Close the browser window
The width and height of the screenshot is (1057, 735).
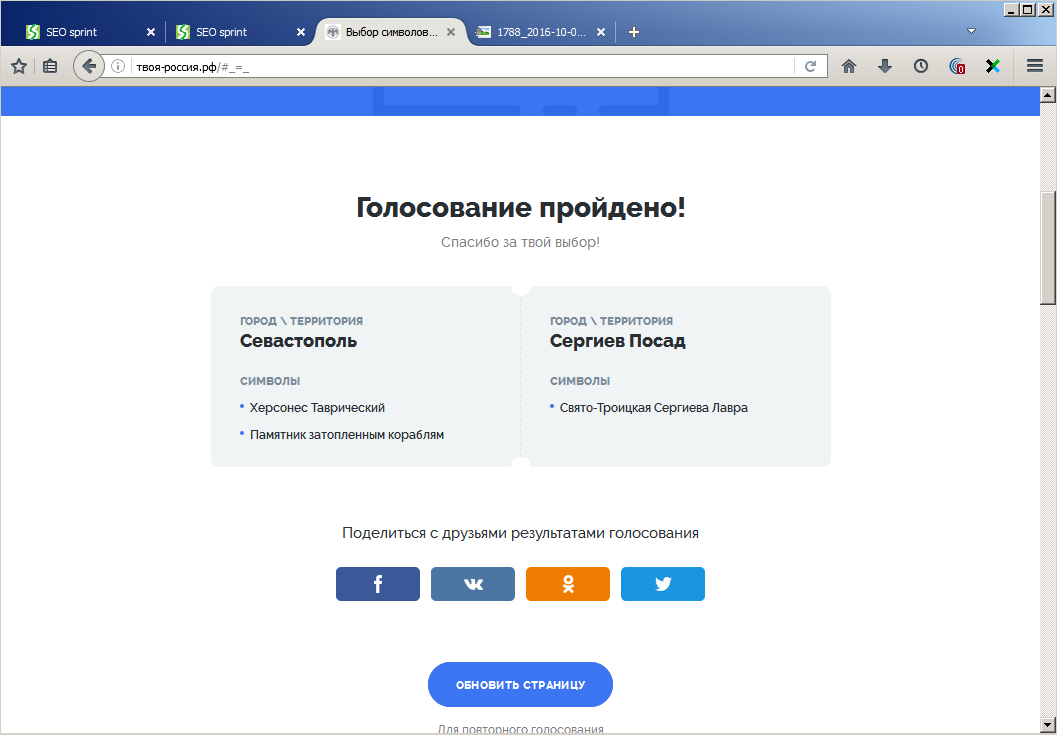click(1044, 9)
